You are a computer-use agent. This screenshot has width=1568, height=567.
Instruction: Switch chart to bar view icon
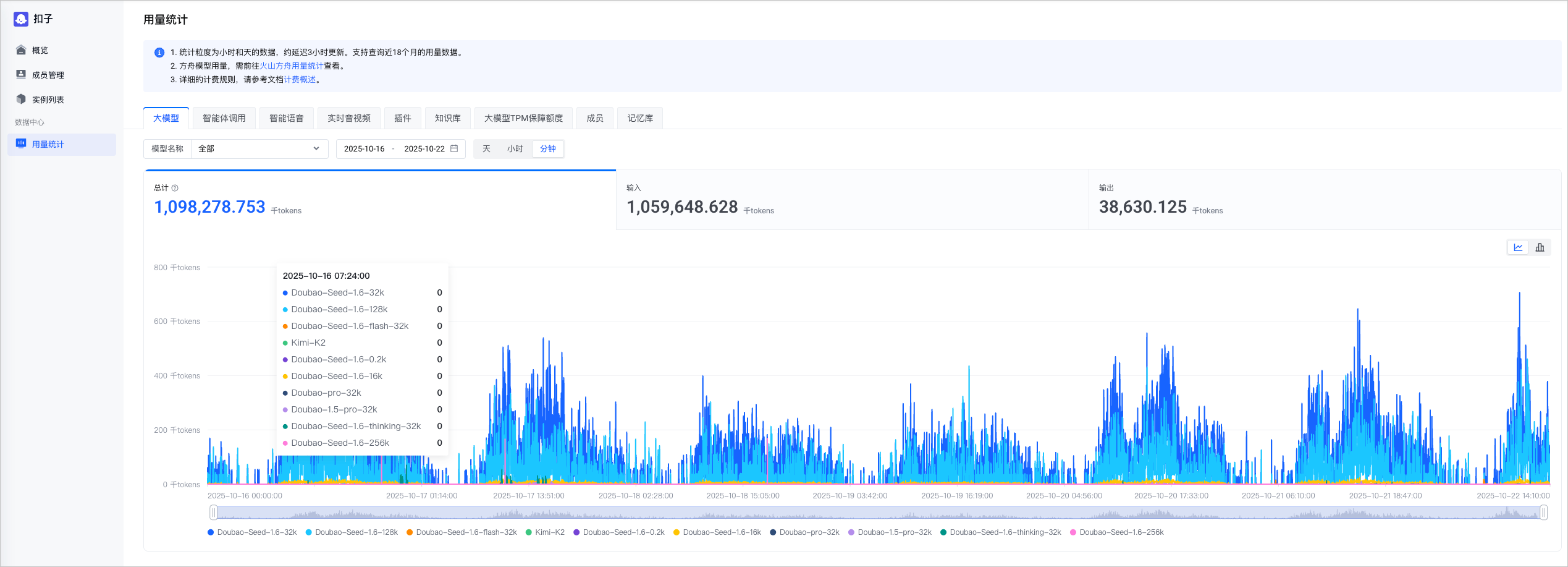click(x=1540, y=247)
